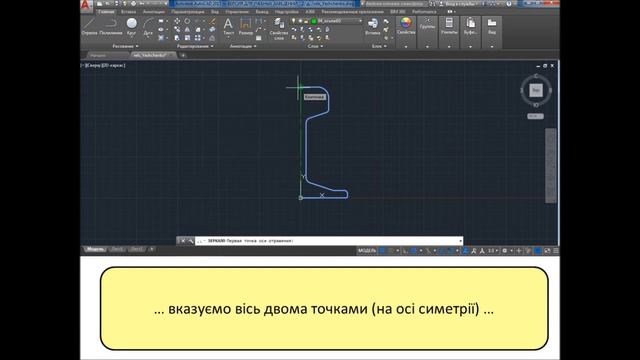Select the Arc (Дуга) tool
The height and width of the screenshot is (360, 640).
[148, 28]
